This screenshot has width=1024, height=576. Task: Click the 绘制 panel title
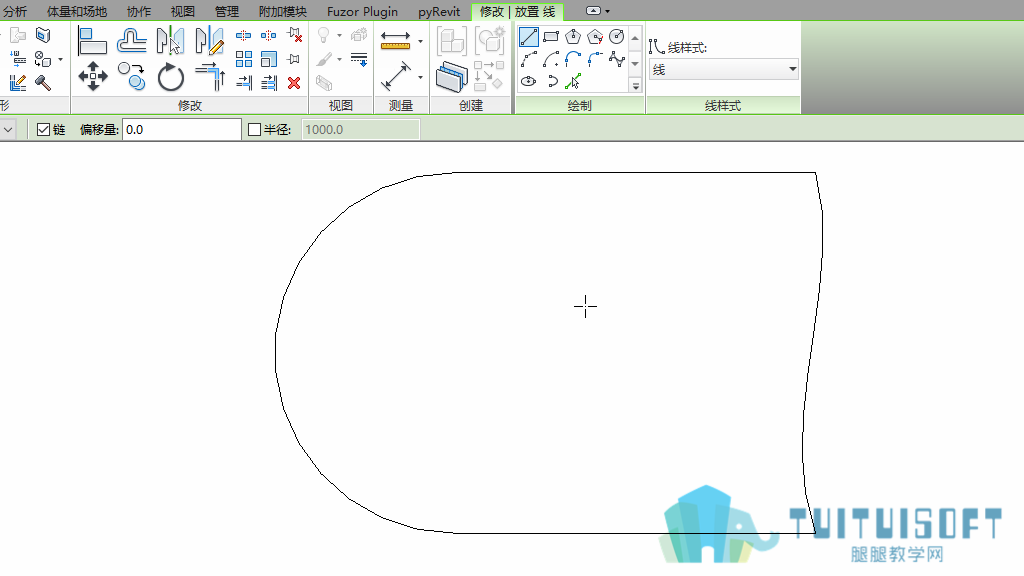coord(579,105)
